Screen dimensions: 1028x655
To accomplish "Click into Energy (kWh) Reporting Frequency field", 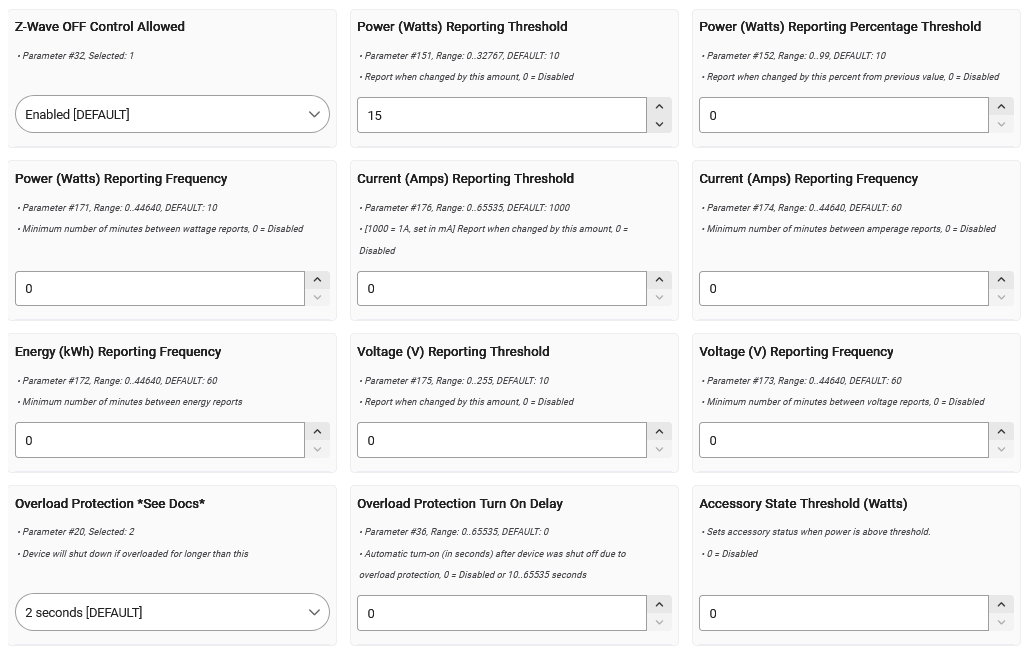I will [159, 440].
